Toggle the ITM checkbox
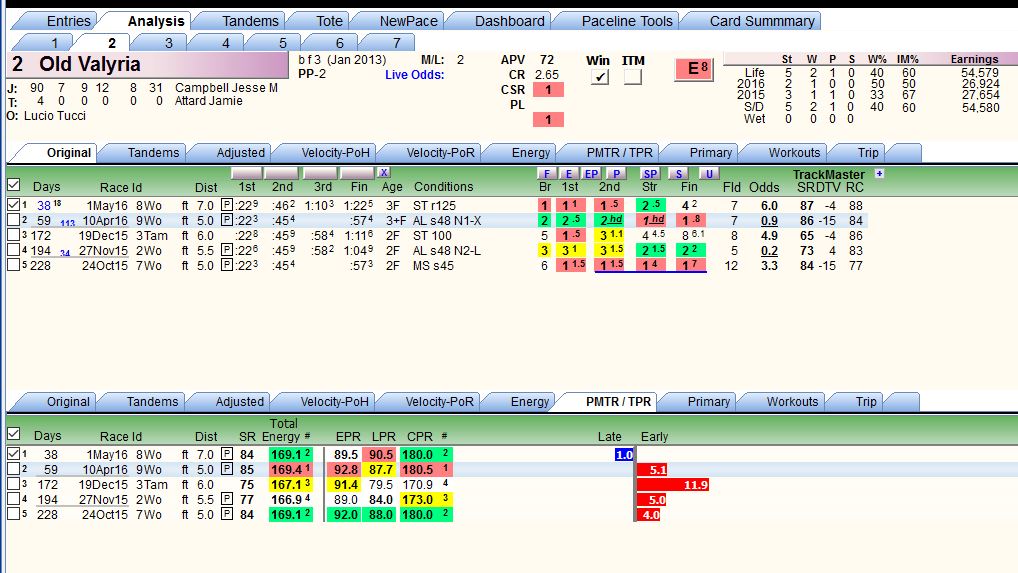The image size is (1018, 573). point(632,77)
